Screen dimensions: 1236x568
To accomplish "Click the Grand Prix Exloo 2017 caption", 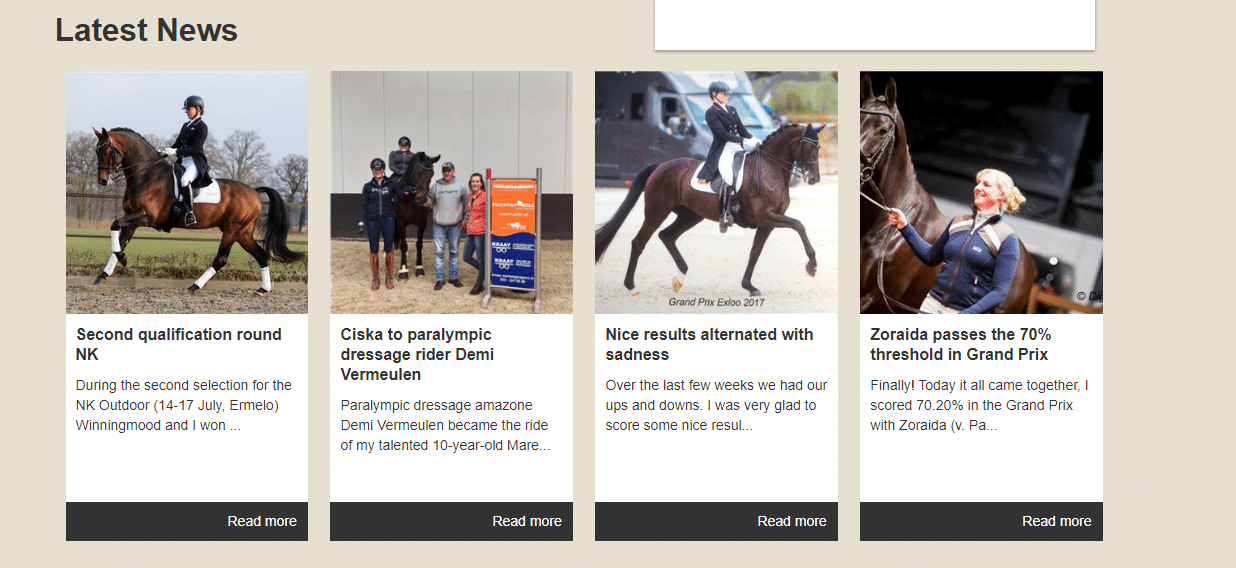I will click(x=716, y=302).
